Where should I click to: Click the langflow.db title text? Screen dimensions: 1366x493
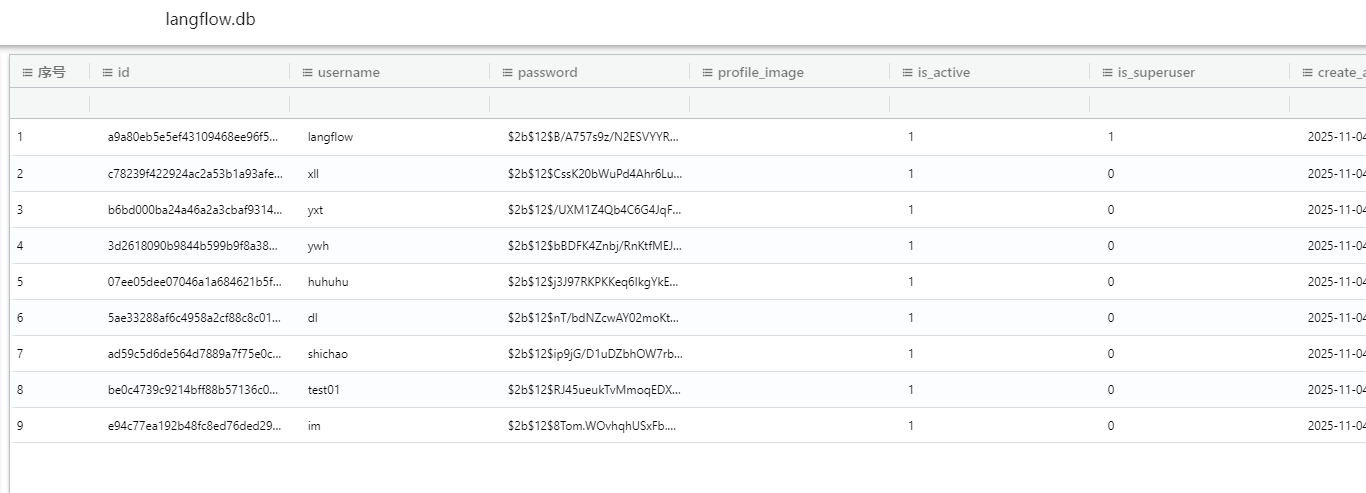[210, 20]
